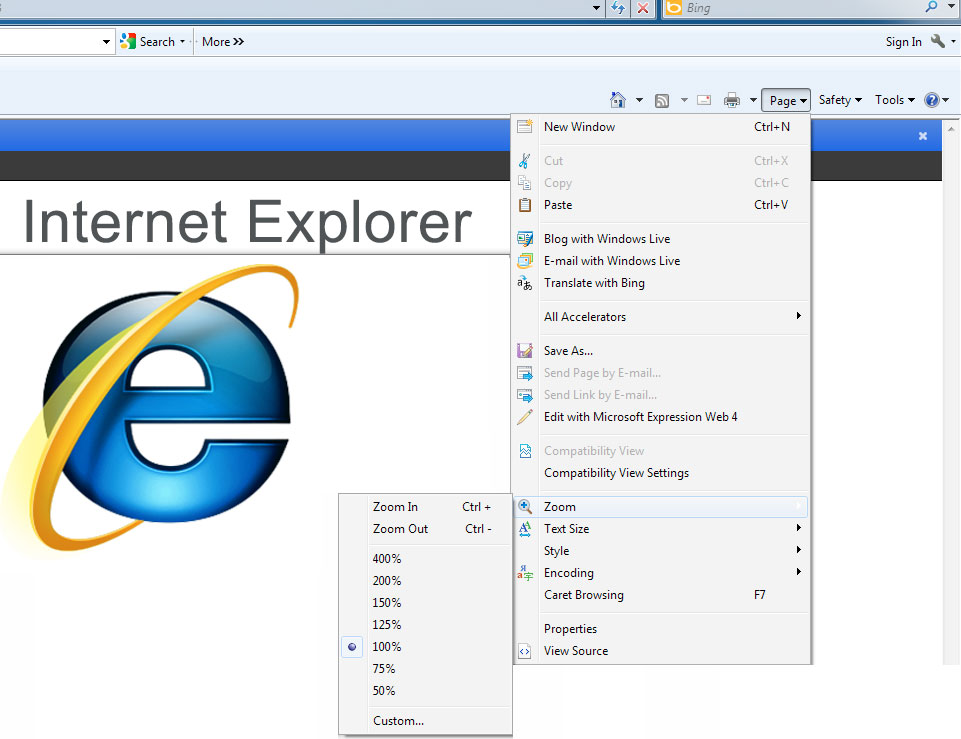Open the Tools menu
This screenshot has width=961, height=739.
pyautogui.click(x=895, y=100)
